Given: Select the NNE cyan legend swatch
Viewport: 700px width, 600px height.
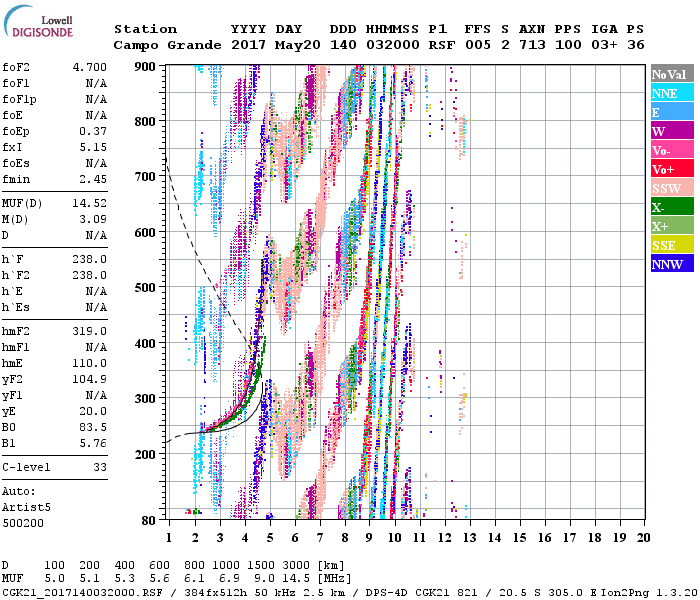Looking at the screenshot, I should (672, 93).
